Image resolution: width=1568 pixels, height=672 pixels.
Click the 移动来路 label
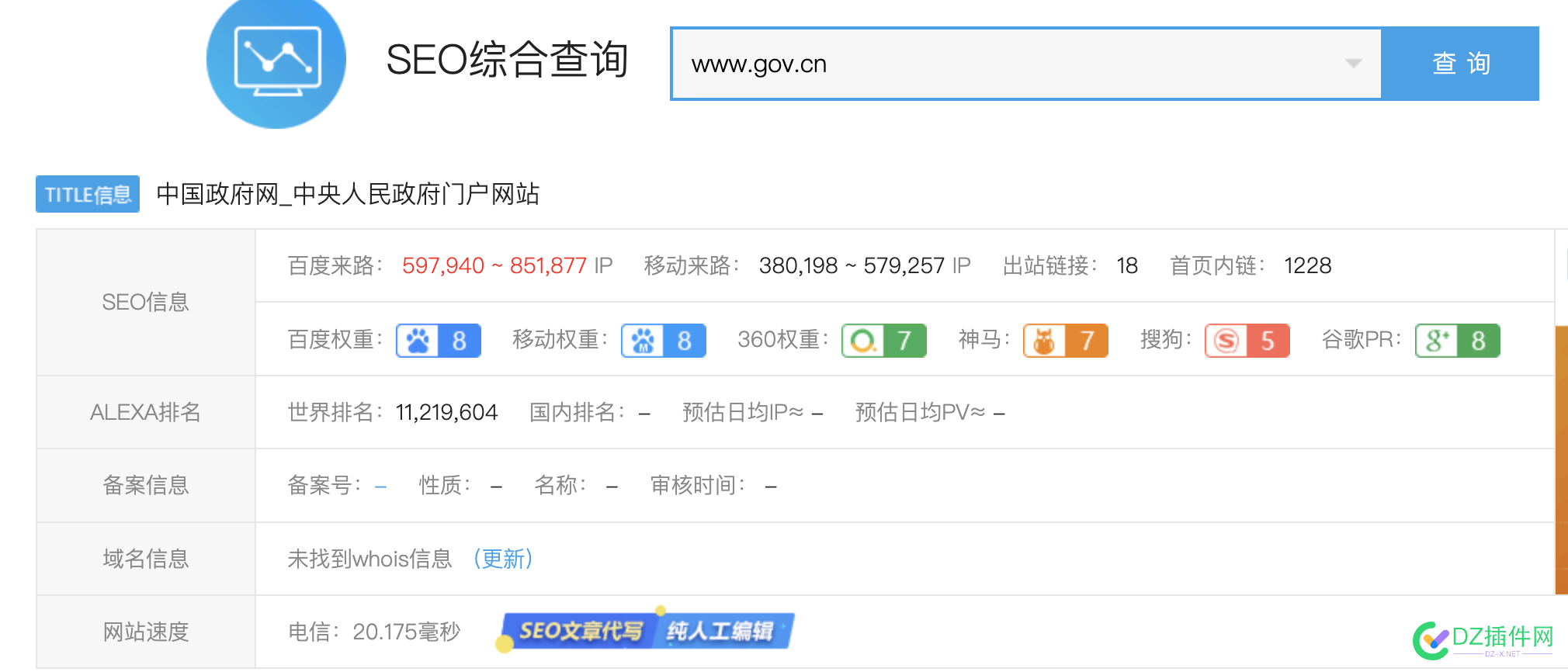pos(692,266)
